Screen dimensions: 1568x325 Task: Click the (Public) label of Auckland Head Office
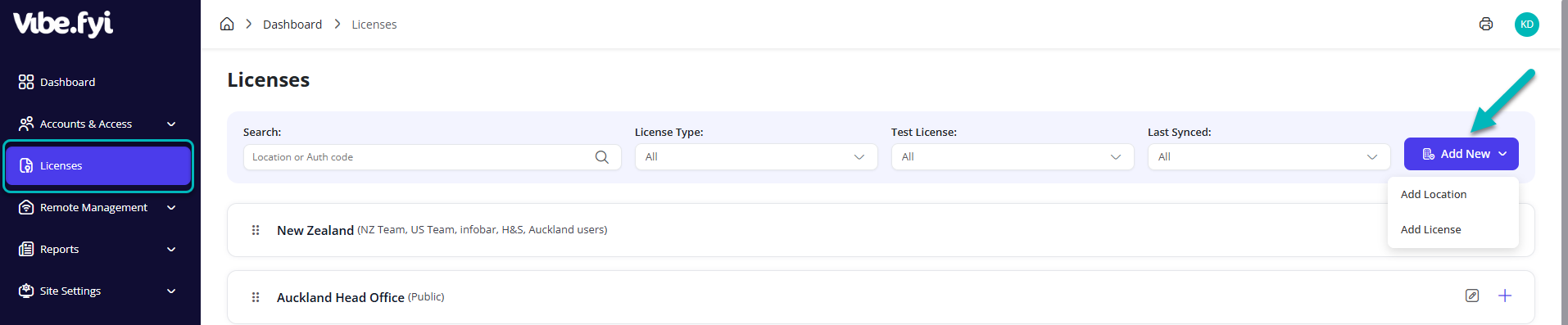click(x=426, y=297)
